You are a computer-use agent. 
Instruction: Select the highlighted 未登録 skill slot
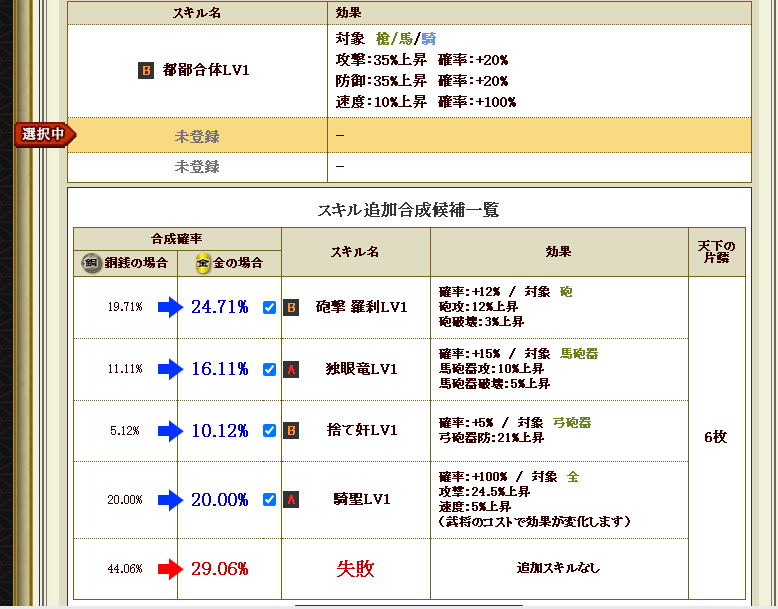click(409, 135)
